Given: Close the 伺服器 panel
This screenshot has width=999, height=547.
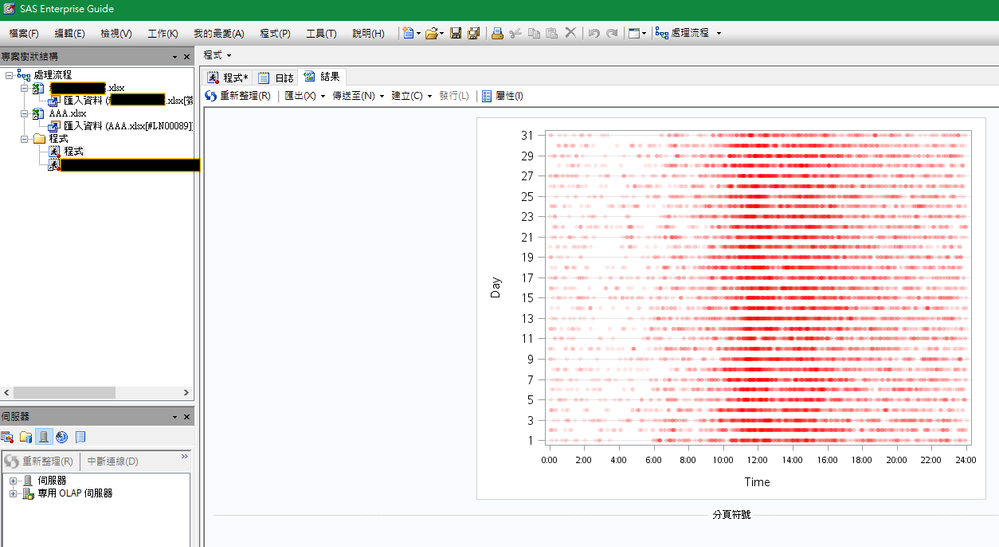Looking at the screenshot, I should (x=187, y=416).
